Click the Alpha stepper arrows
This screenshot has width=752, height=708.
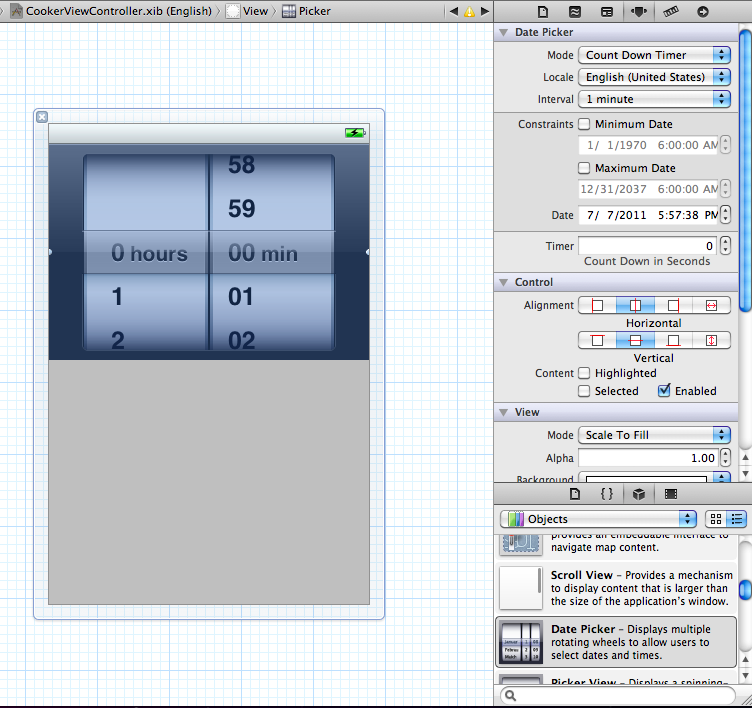[726, 458]
